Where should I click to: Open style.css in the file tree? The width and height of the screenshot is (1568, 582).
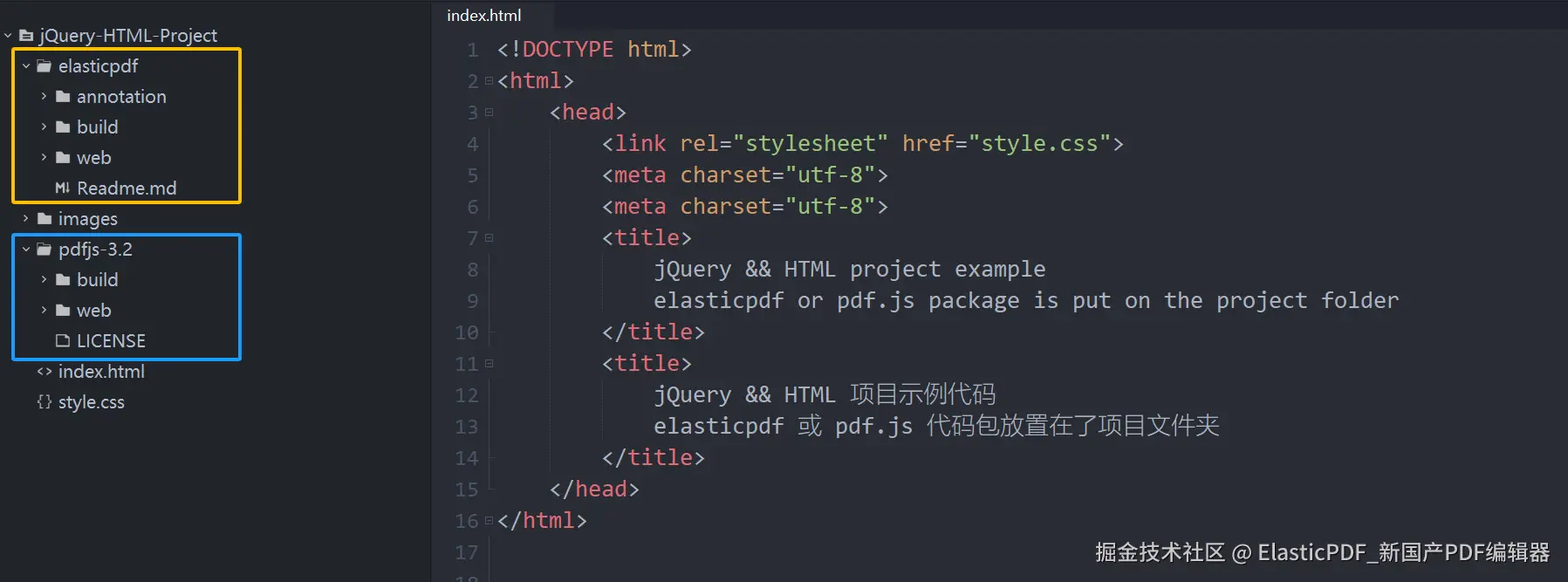[92, 402]
